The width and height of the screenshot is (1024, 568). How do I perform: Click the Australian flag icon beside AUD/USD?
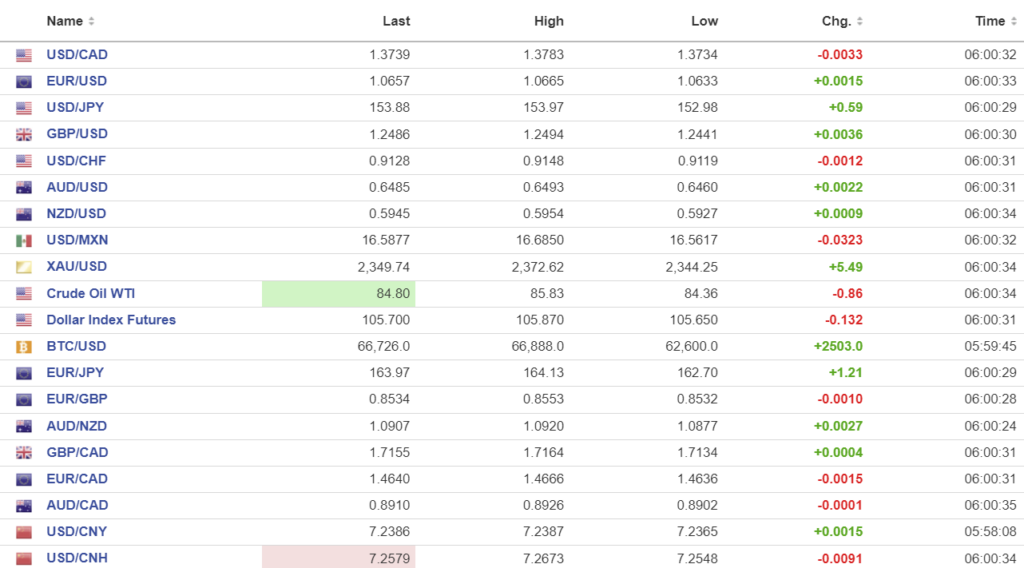click(24, 188)
